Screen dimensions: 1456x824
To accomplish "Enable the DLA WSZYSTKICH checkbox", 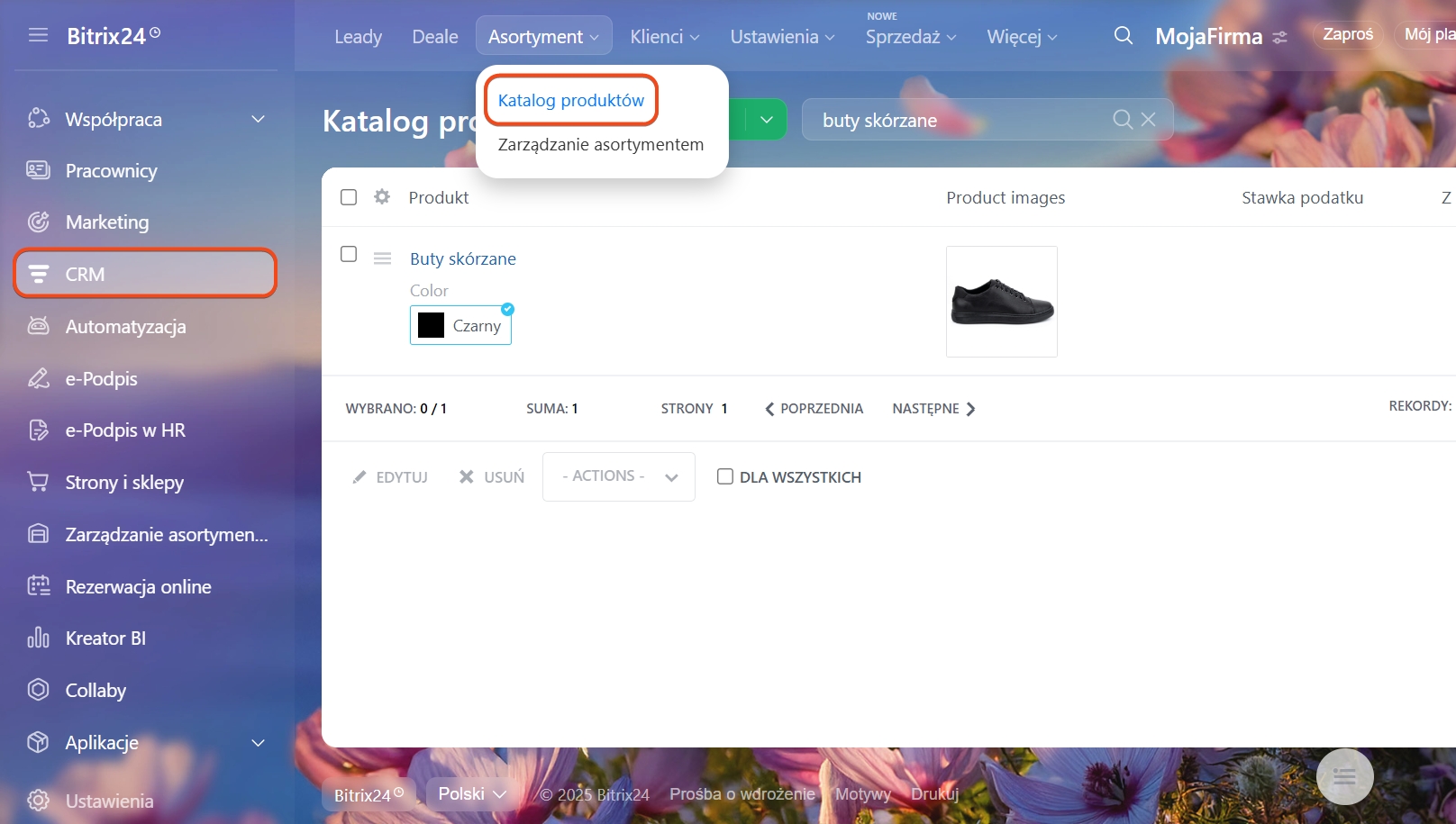I will [x=724, y=476].
